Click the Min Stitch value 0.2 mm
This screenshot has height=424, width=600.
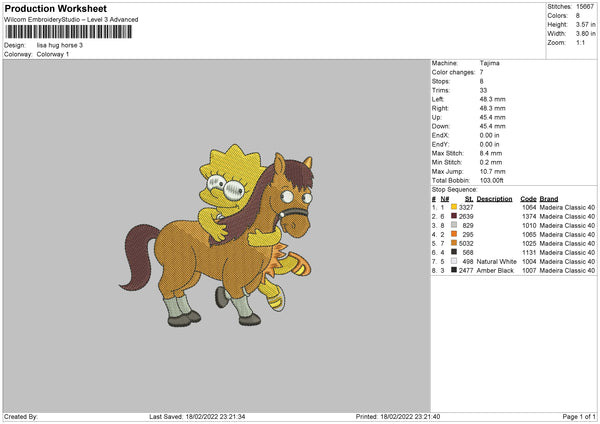491,163
